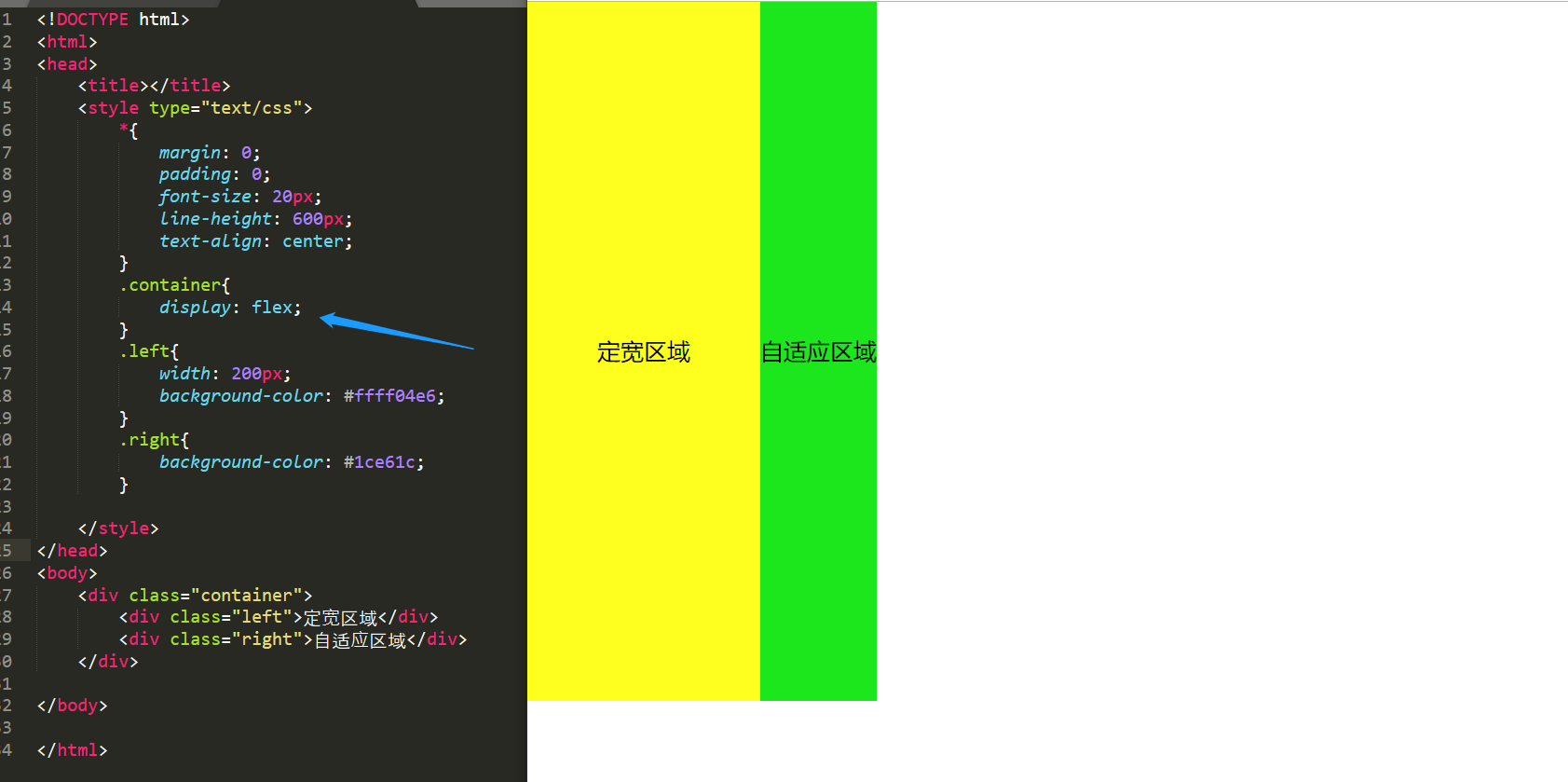
Task: Click the margin: 0; declaration
Action: [x=210, y=153]
